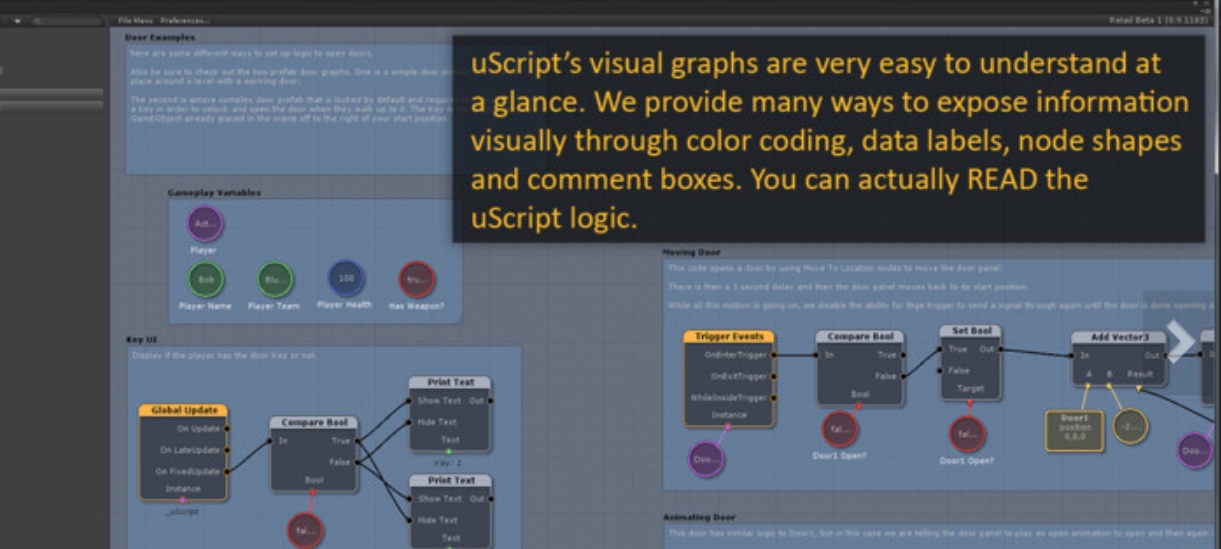Click OnExitTrigger output socket
The width and height of the screenshot is (1221, 549).
point(774,376)
